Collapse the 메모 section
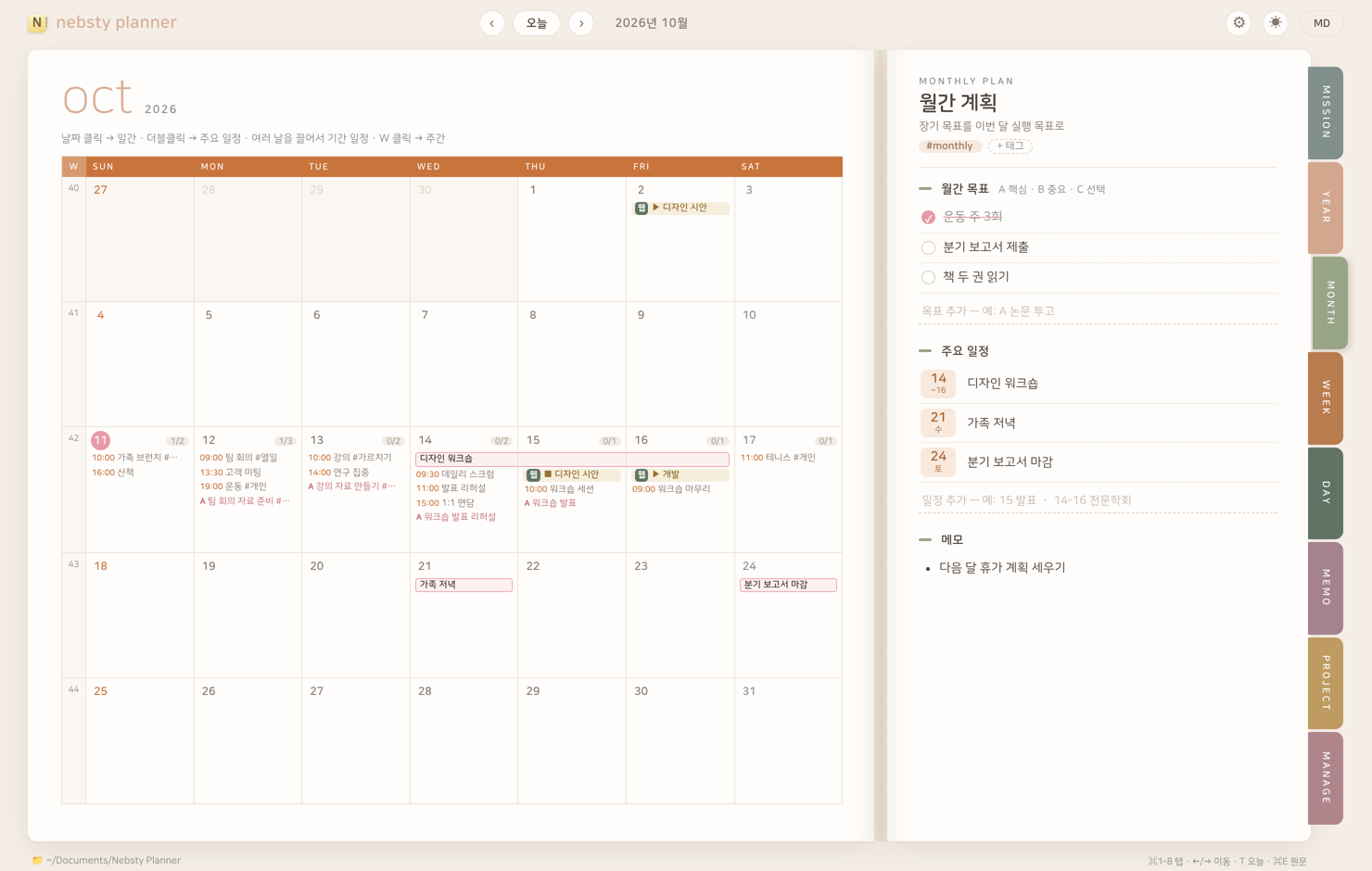Image resolution: width=1372 pixels, height=871 pixels. pos(925,539)
